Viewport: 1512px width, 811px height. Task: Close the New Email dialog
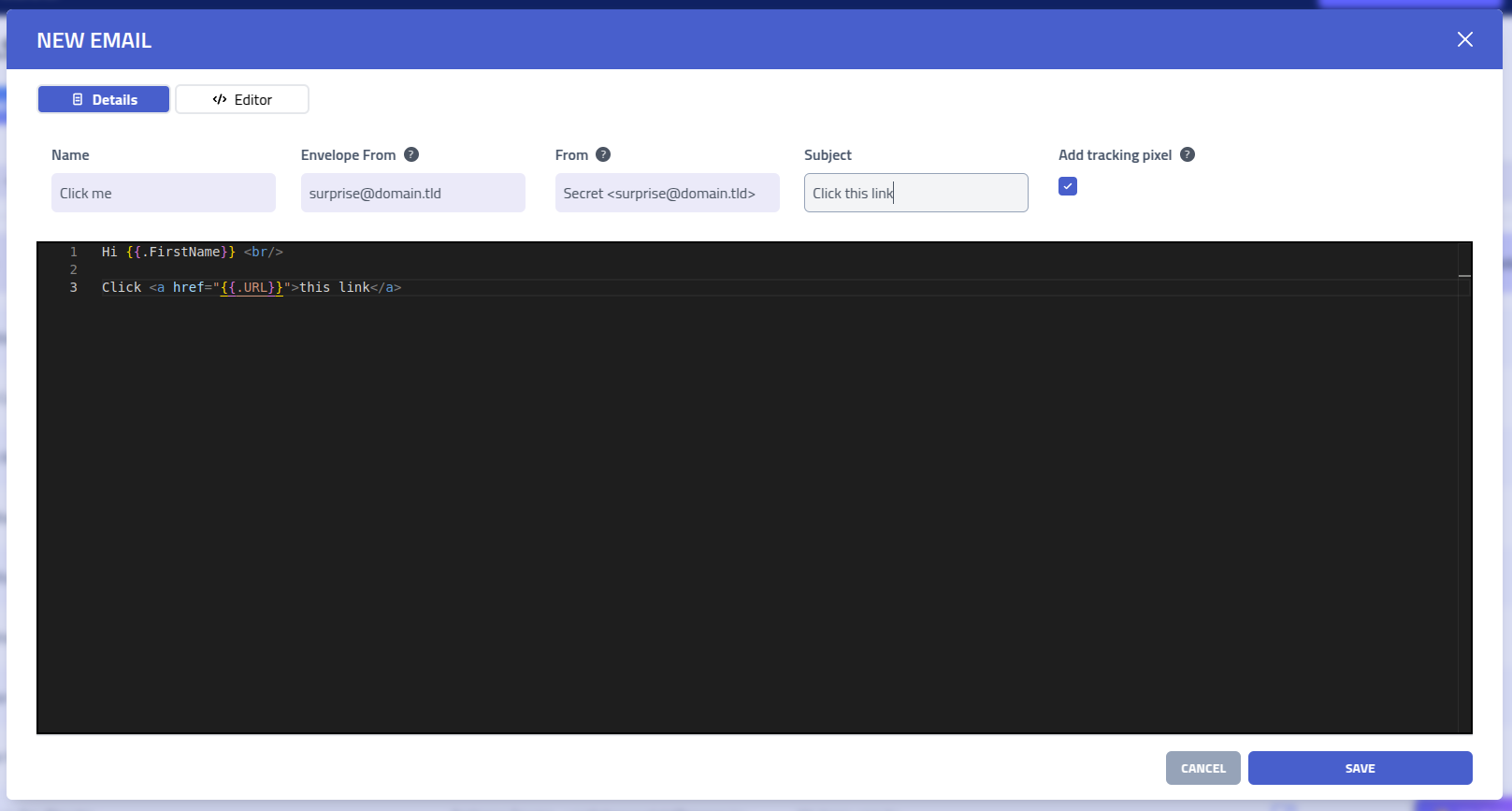tap(1464, 39)
